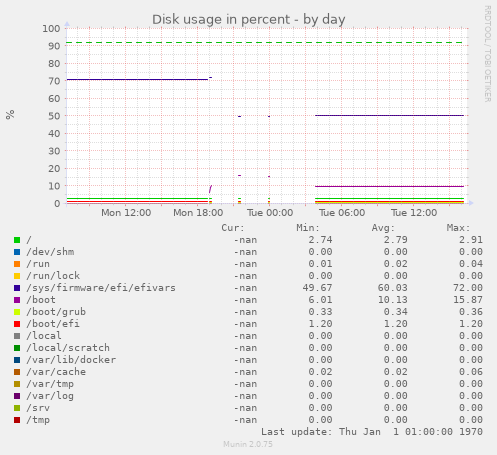Click the efivars line at 70 percent

pyautogui.click(x=137, y=79)
